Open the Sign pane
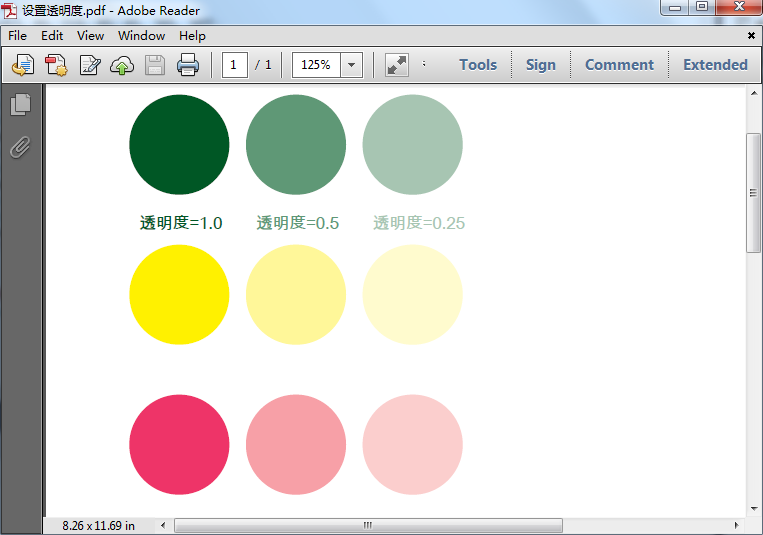Screen dimensions: 763x535 [x=541, y=65]
